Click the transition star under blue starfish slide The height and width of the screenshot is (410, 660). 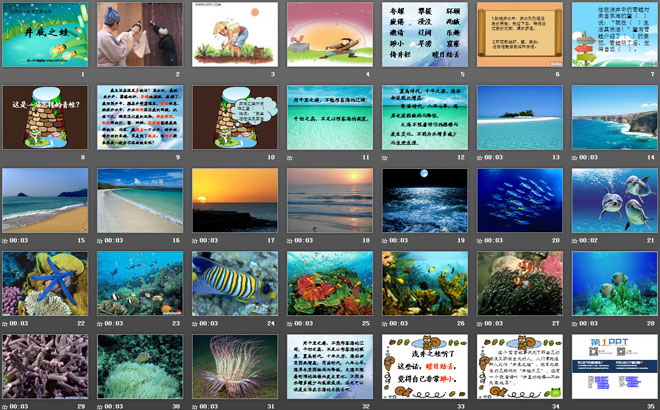pyautogui.click(x=6, y=323)
